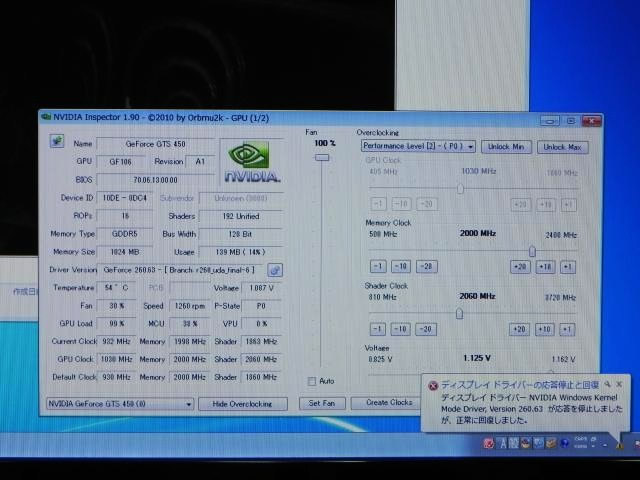Increase Memory Clock by 10 with +10 button
Image resolution: width=640 pixels, height=480 pixels.
[545, 267]
